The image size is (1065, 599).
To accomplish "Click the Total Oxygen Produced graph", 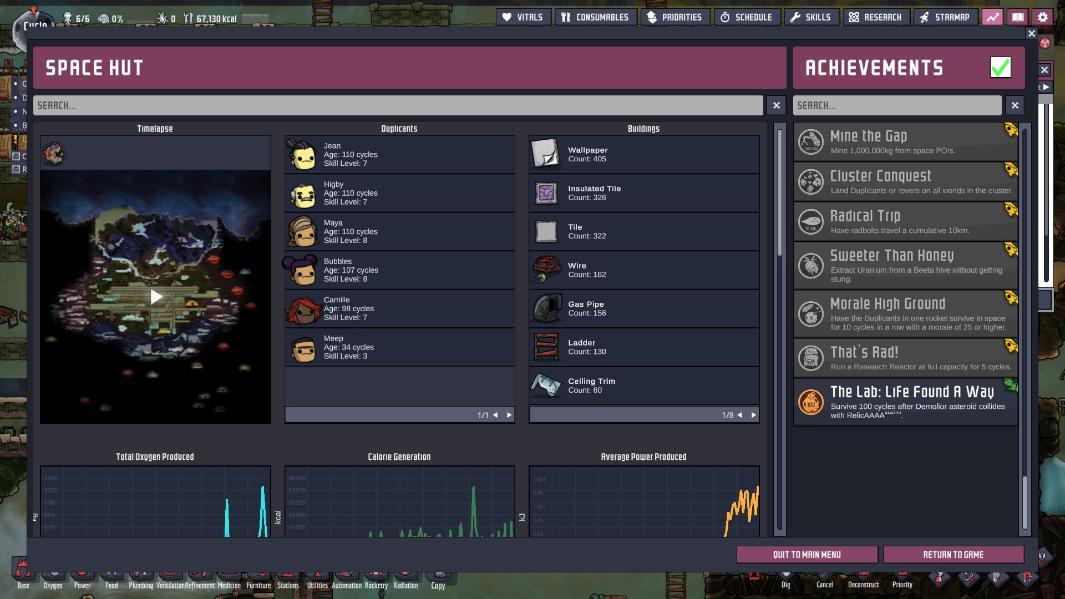I will [156, 501].
